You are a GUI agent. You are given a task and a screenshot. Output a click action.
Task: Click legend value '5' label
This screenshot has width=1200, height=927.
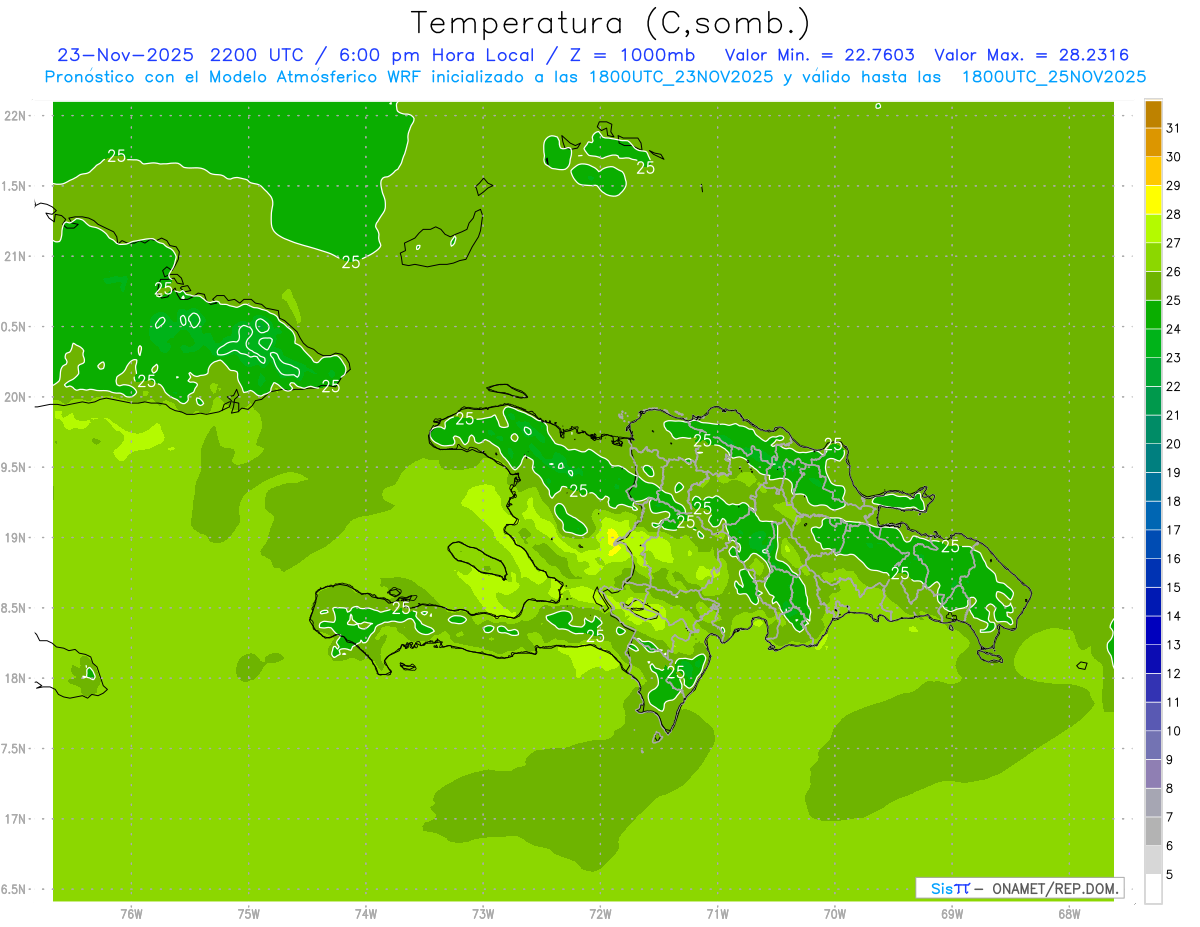click(x=1170, y=875)
